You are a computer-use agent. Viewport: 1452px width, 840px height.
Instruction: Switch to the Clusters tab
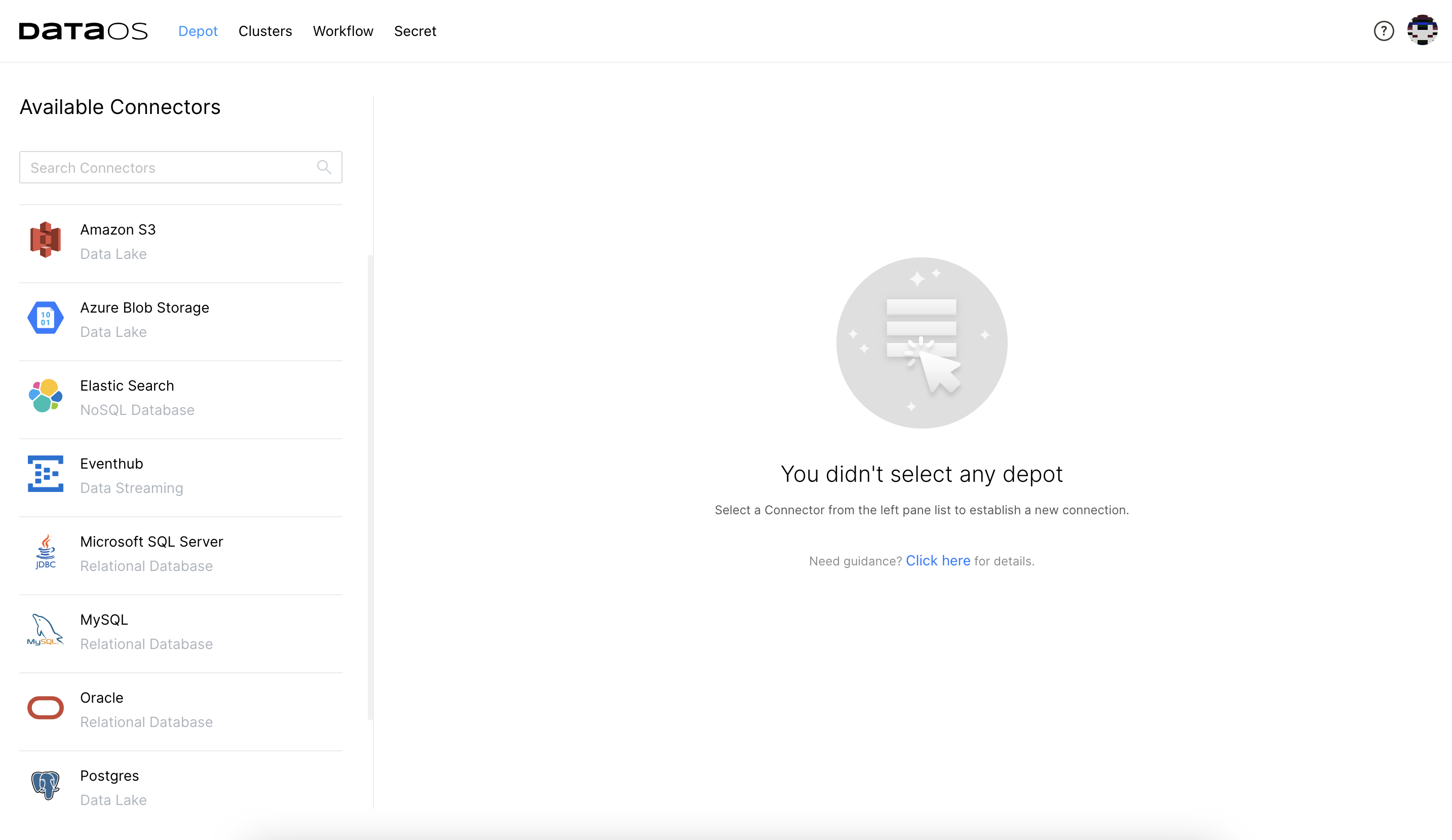click(265, 31)
